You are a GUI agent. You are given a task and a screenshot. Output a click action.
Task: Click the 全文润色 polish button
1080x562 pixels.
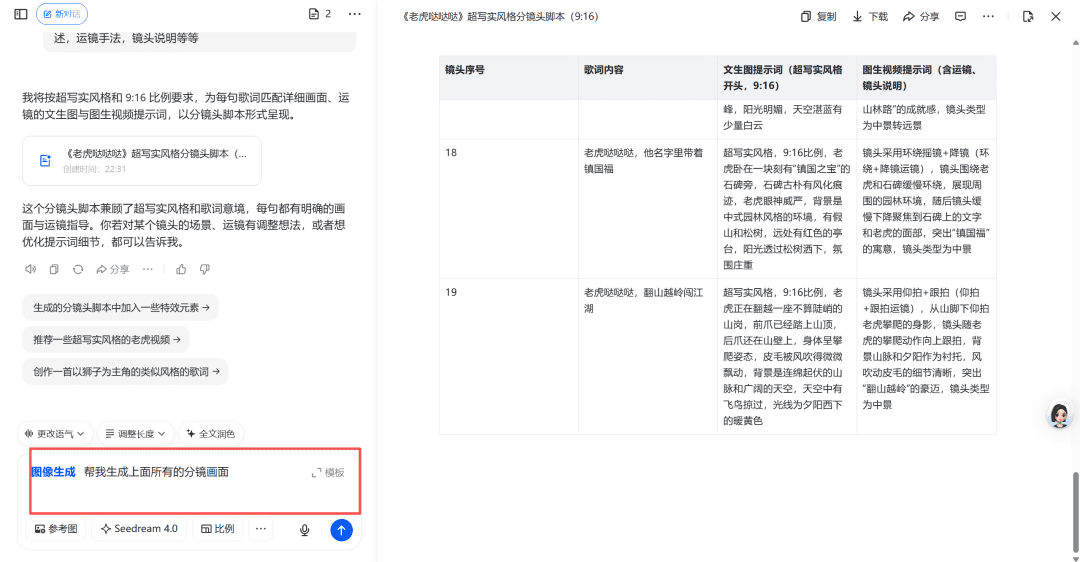(211, 434)
